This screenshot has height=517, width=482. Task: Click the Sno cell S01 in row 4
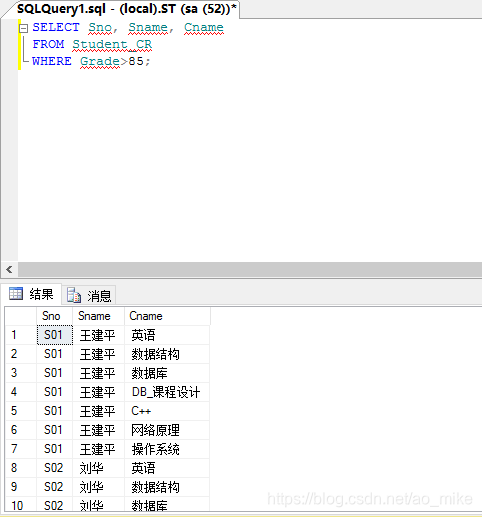(55, 392)
